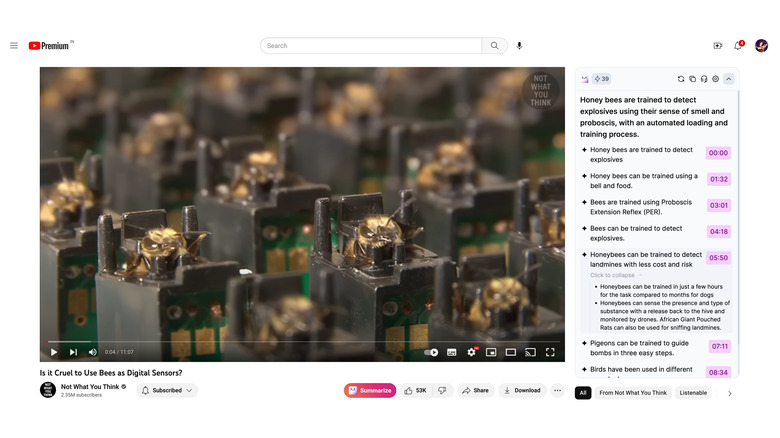Open YouTube notifications bell
This screenshot has height=438, width=780.
738,45
